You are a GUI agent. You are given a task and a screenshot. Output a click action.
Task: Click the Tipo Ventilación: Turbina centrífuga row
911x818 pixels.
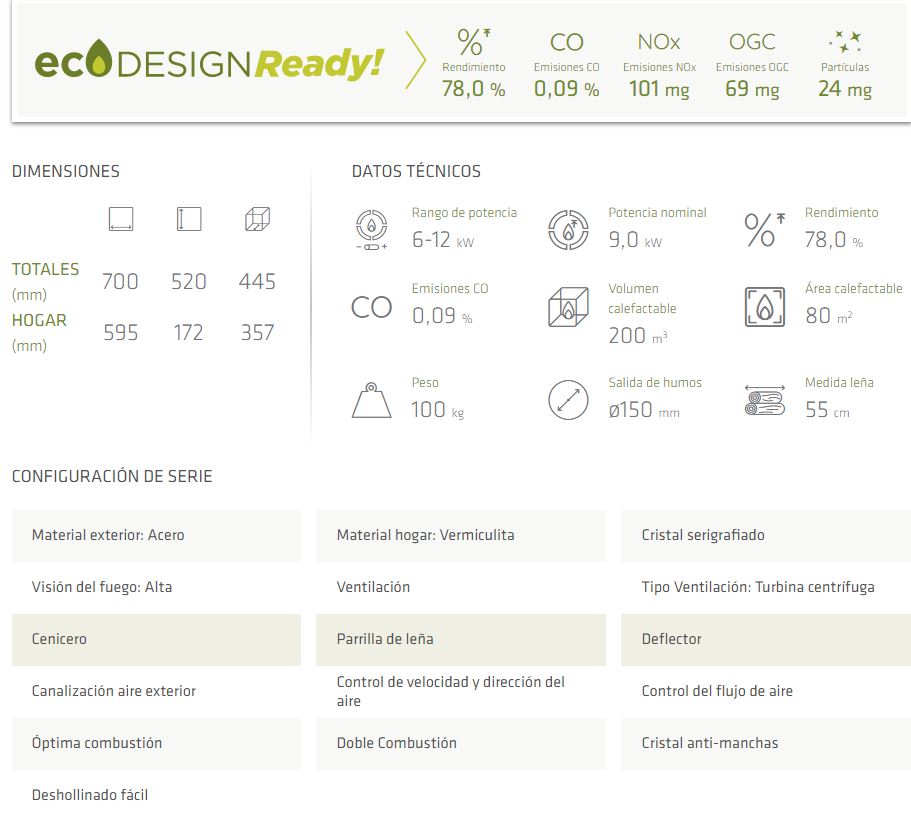[766, 587]
